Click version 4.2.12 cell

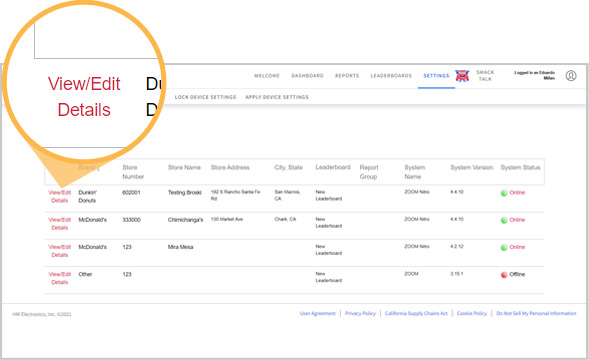(457, 247)
